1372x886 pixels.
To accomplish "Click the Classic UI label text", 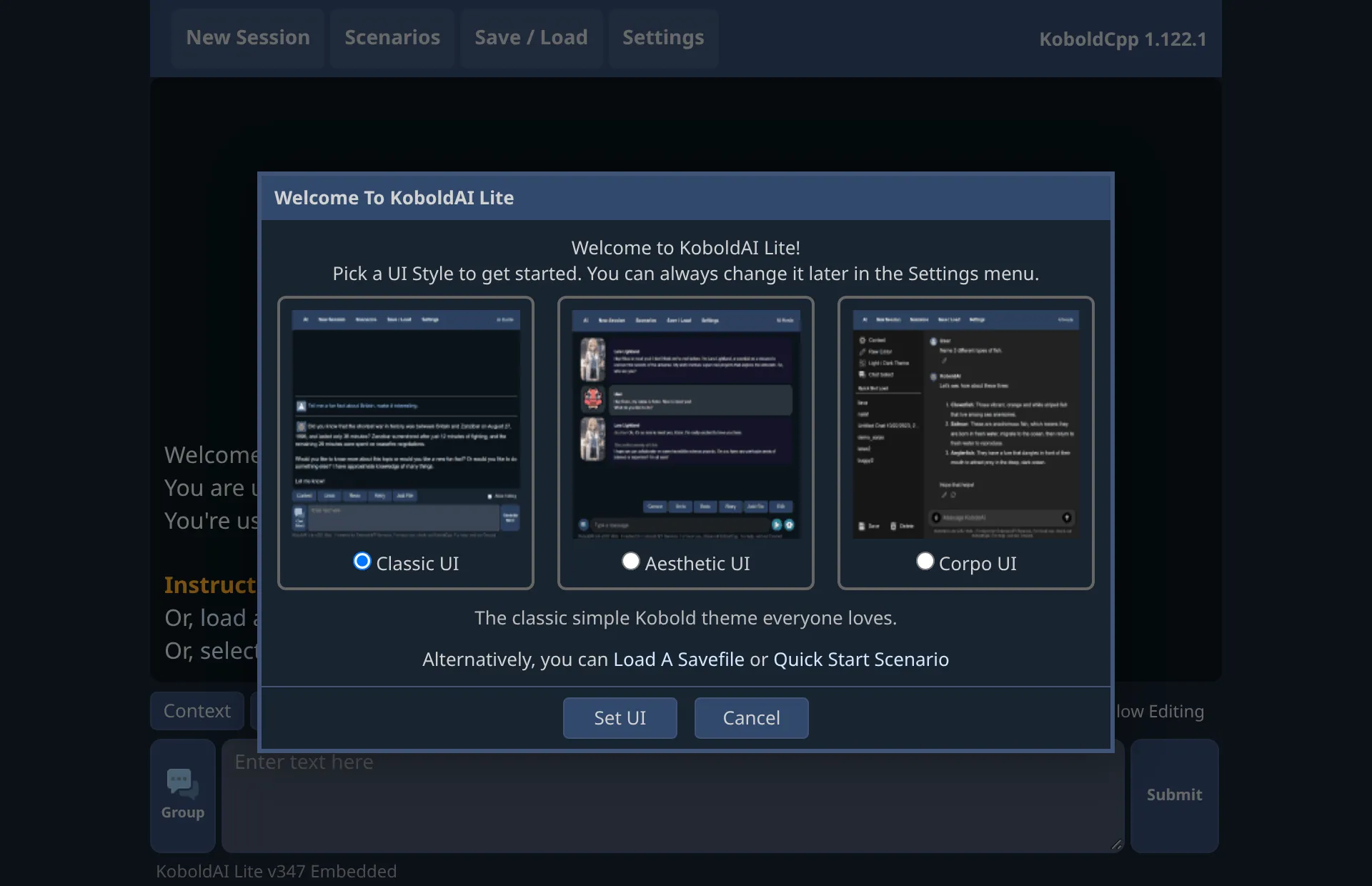I will click(417, 564).
